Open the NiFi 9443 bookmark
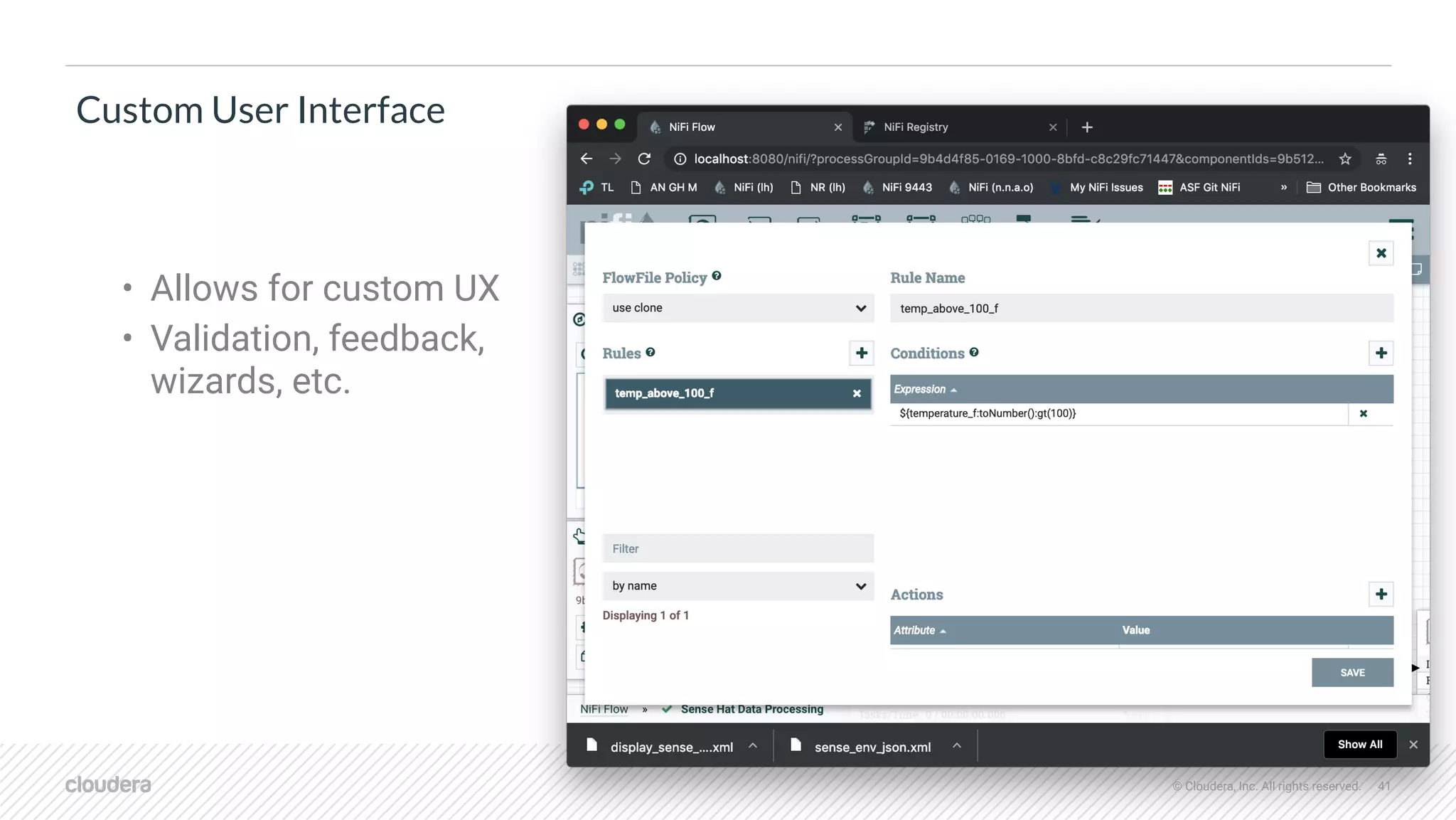The image size is (1456, 820). point(896,188)
